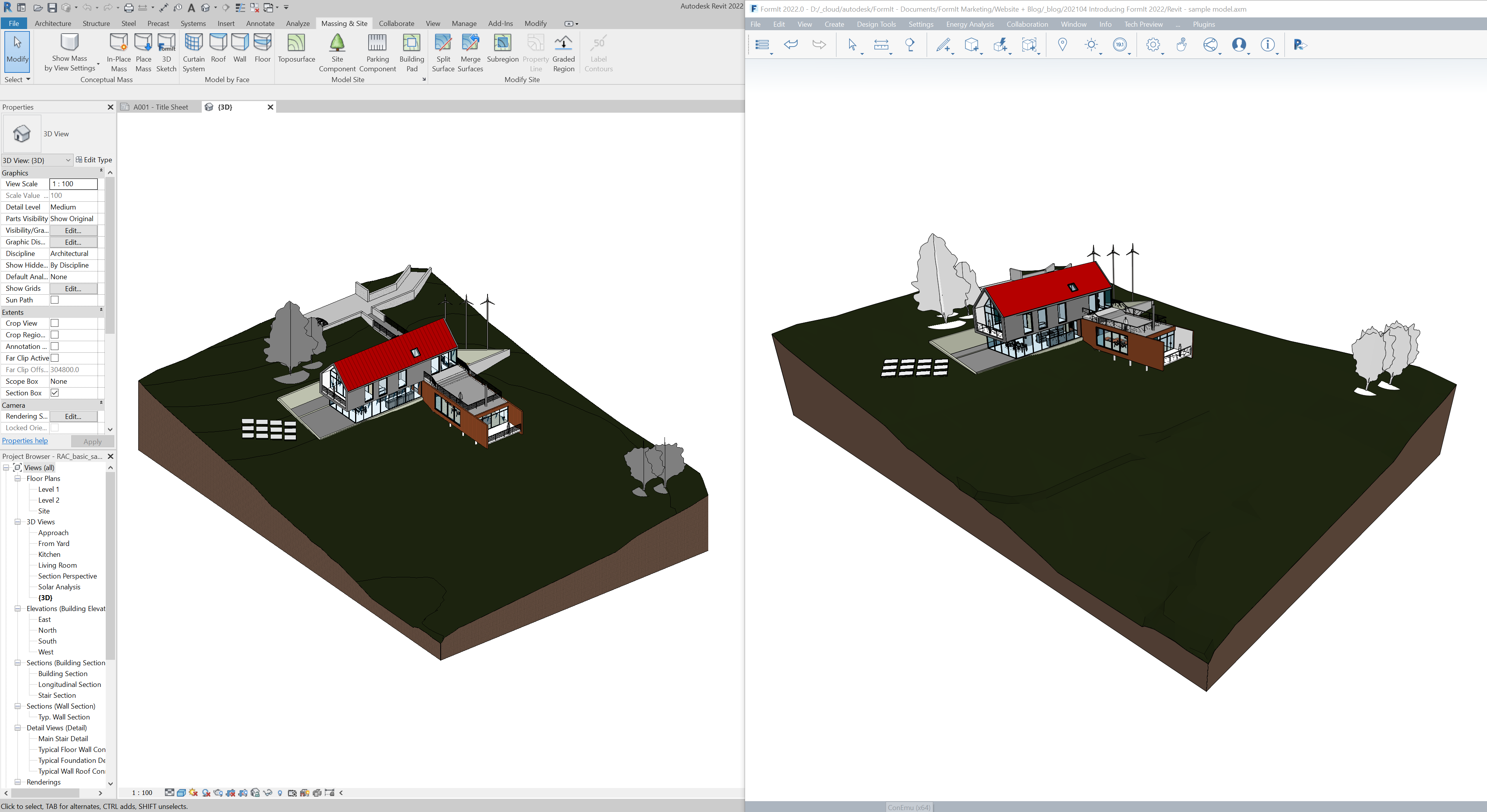
Task: Enable Far Clip Active checkbox
Action: (x=55, y=358)
